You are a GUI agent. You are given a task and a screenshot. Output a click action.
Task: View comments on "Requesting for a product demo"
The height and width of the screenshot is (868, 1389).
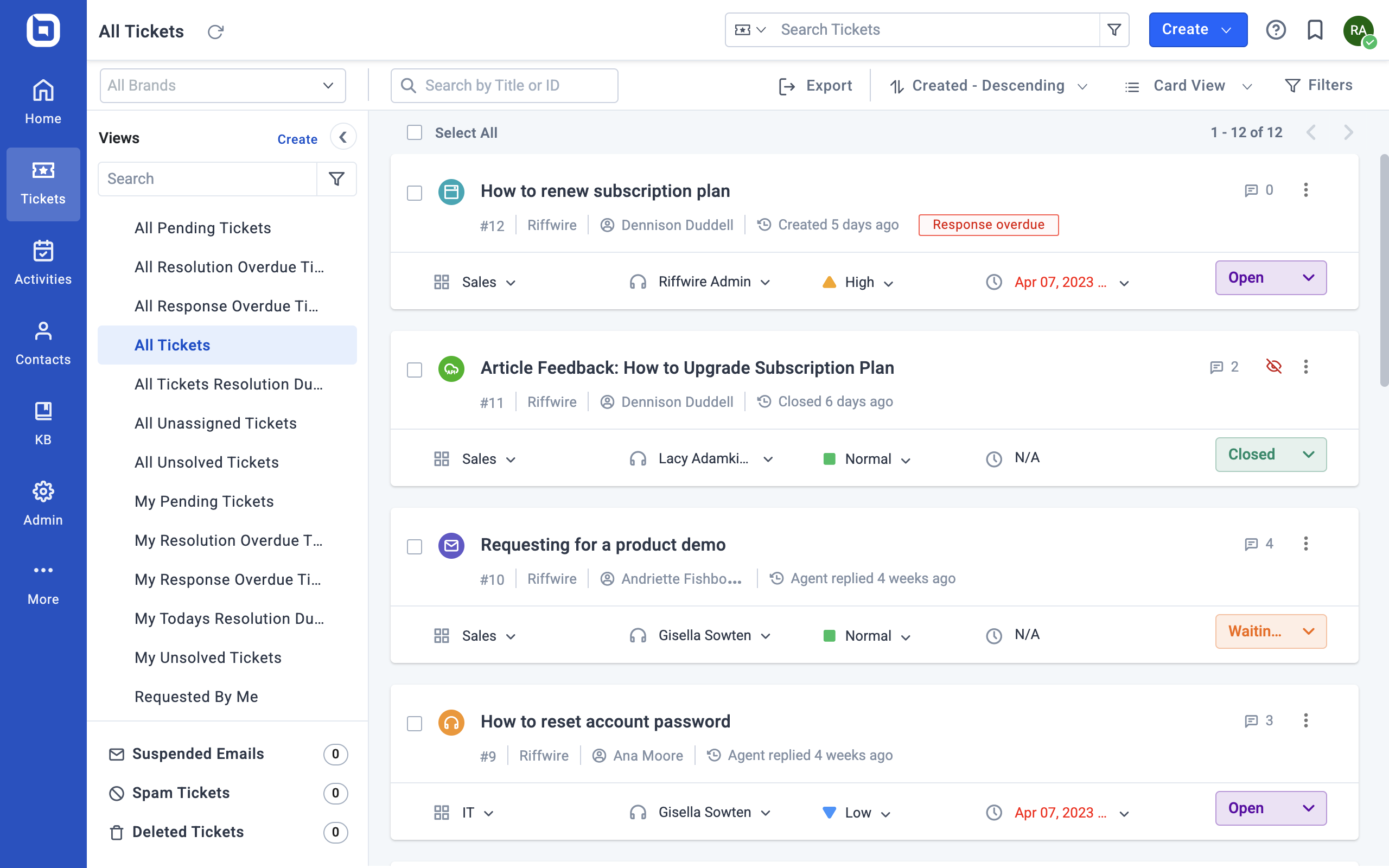click(1252, 544)
